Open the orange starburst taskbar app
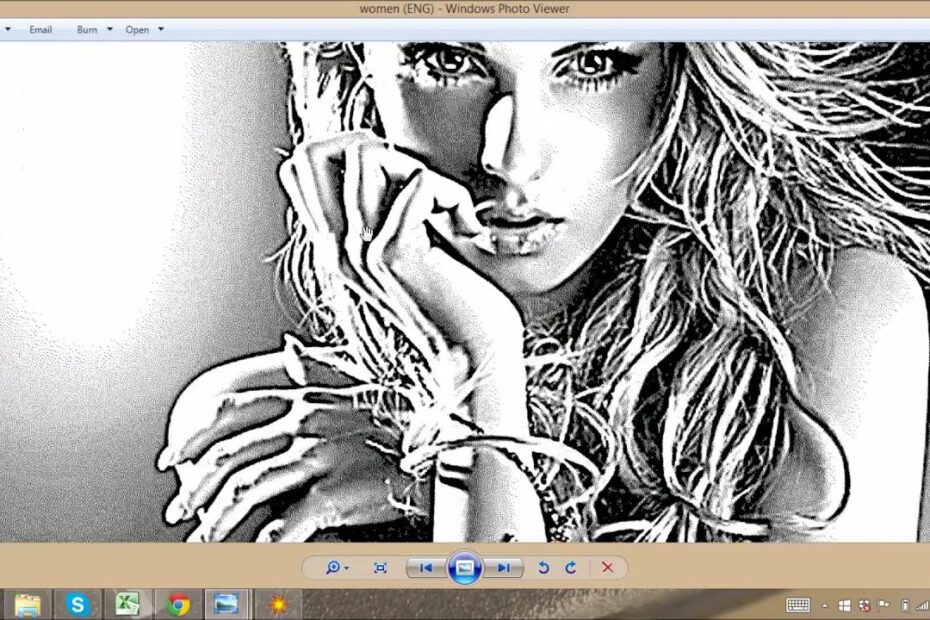930x620 pixels. click(x=278, y=605)
